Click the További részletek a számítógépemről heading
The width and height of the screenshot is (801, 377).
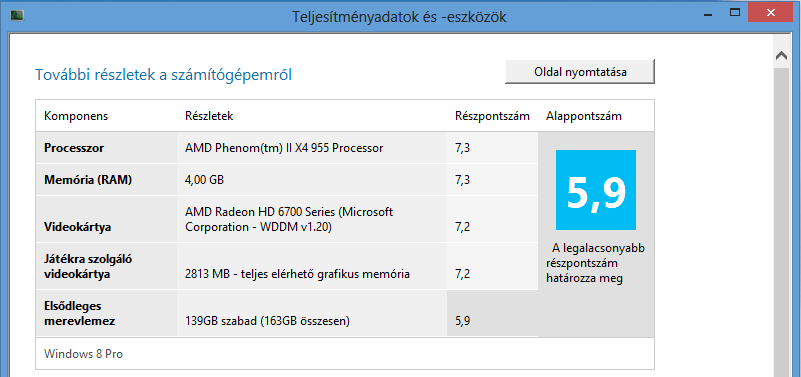pyautogui.click(x=163, y=75)
